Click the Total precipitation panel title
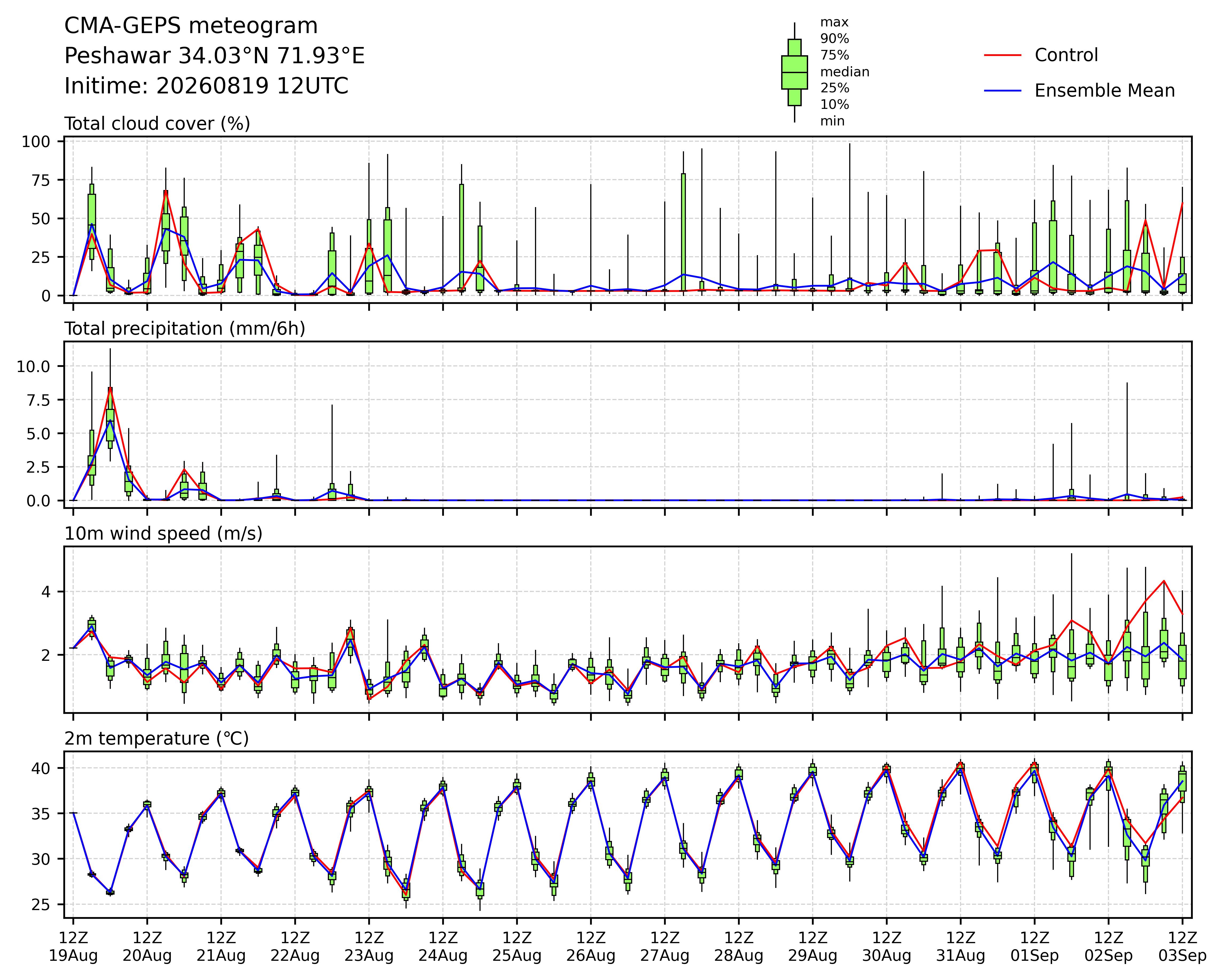1223x980 pixels. tap(185, 329)
